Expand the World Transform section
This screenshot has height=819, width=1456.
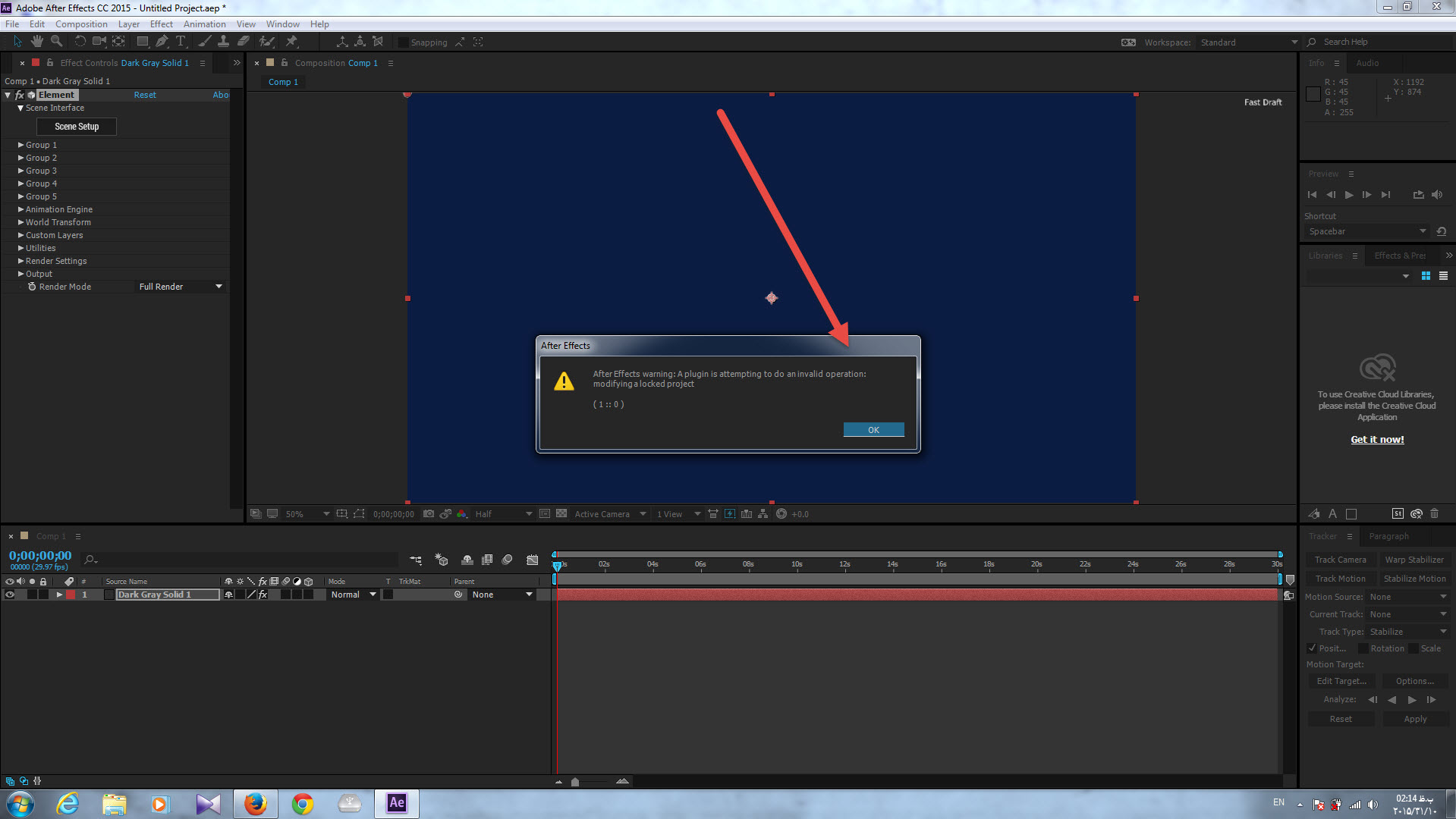pyautogui.click(x=20, y=222)
